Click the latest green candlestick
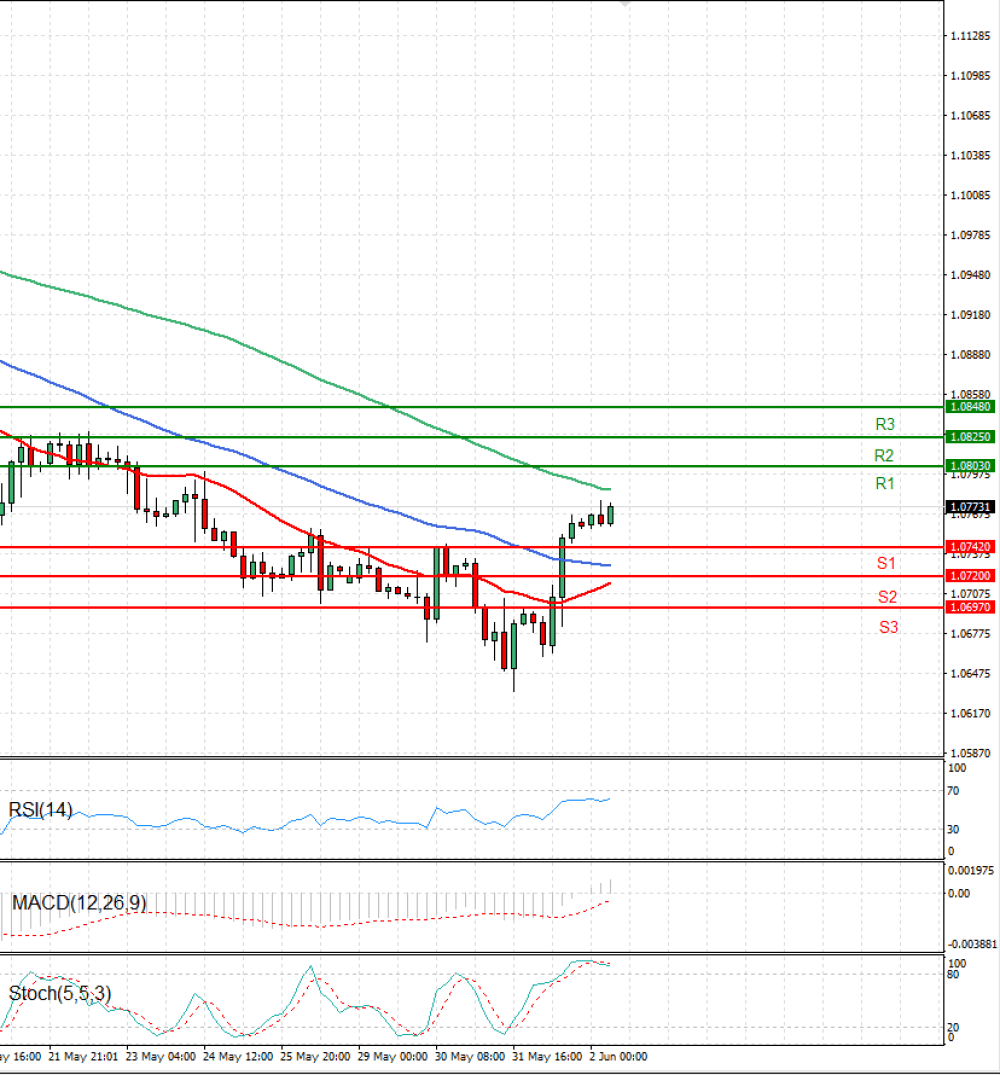 click(610, 514)
